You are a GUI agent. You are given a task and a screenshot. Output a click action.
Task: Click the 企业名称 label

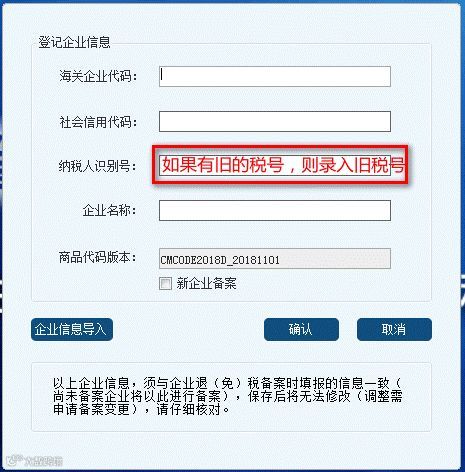110,210
